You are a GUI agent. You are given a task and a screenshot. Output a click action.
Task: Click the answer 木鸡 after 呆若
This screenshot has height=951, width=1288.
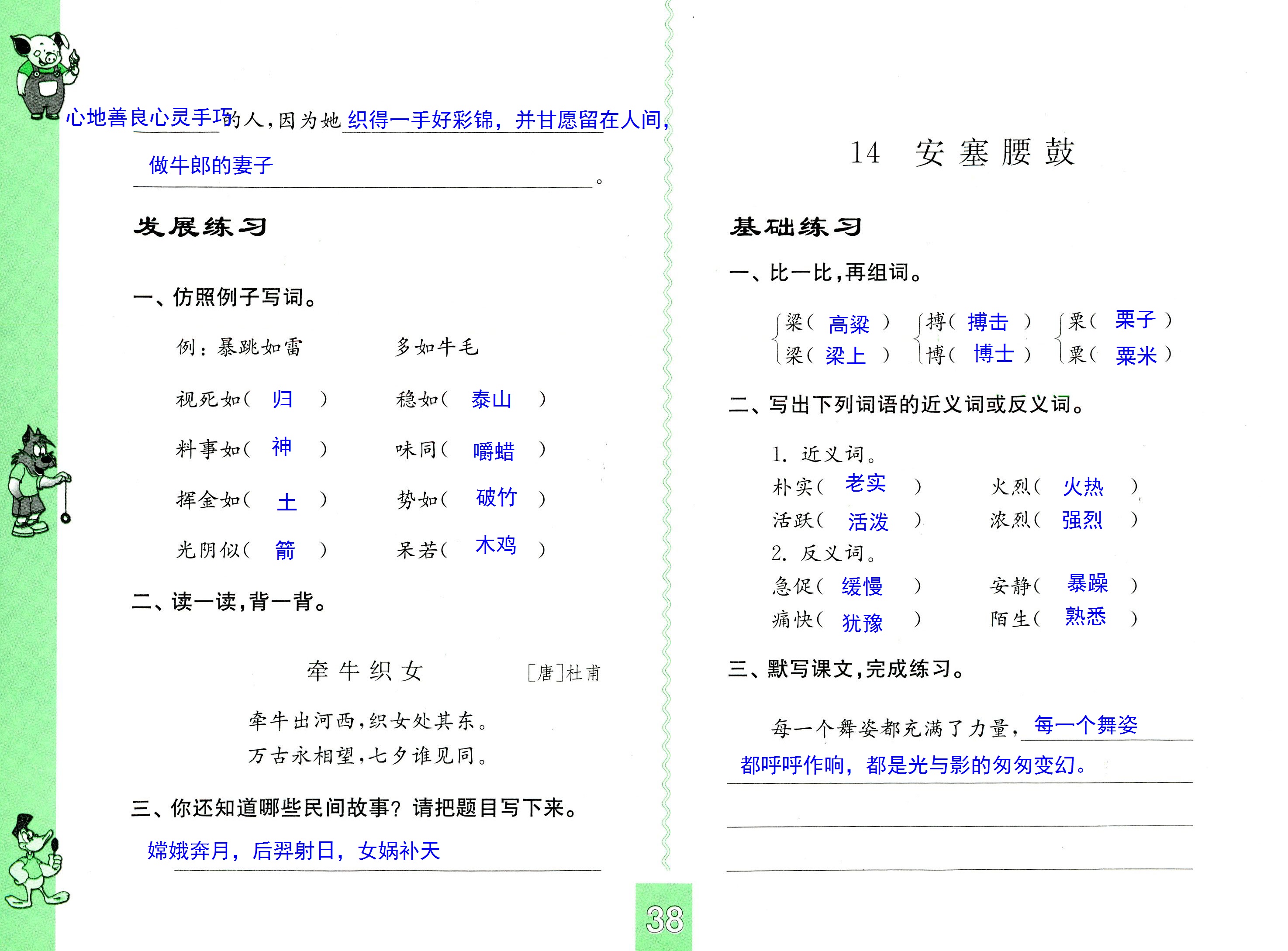pyautogui.click(x=496, y=544)
